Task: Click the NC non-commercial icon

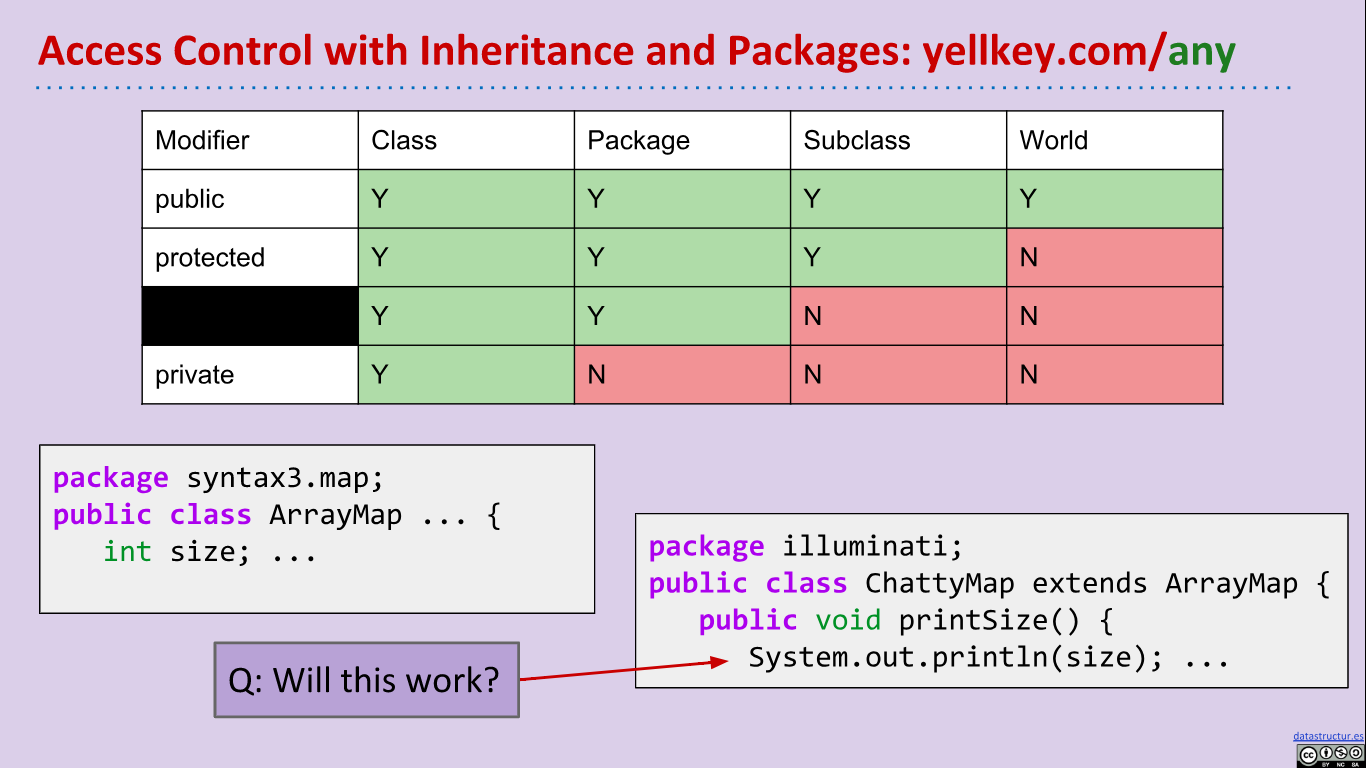Action: (x=1341, y=752)
